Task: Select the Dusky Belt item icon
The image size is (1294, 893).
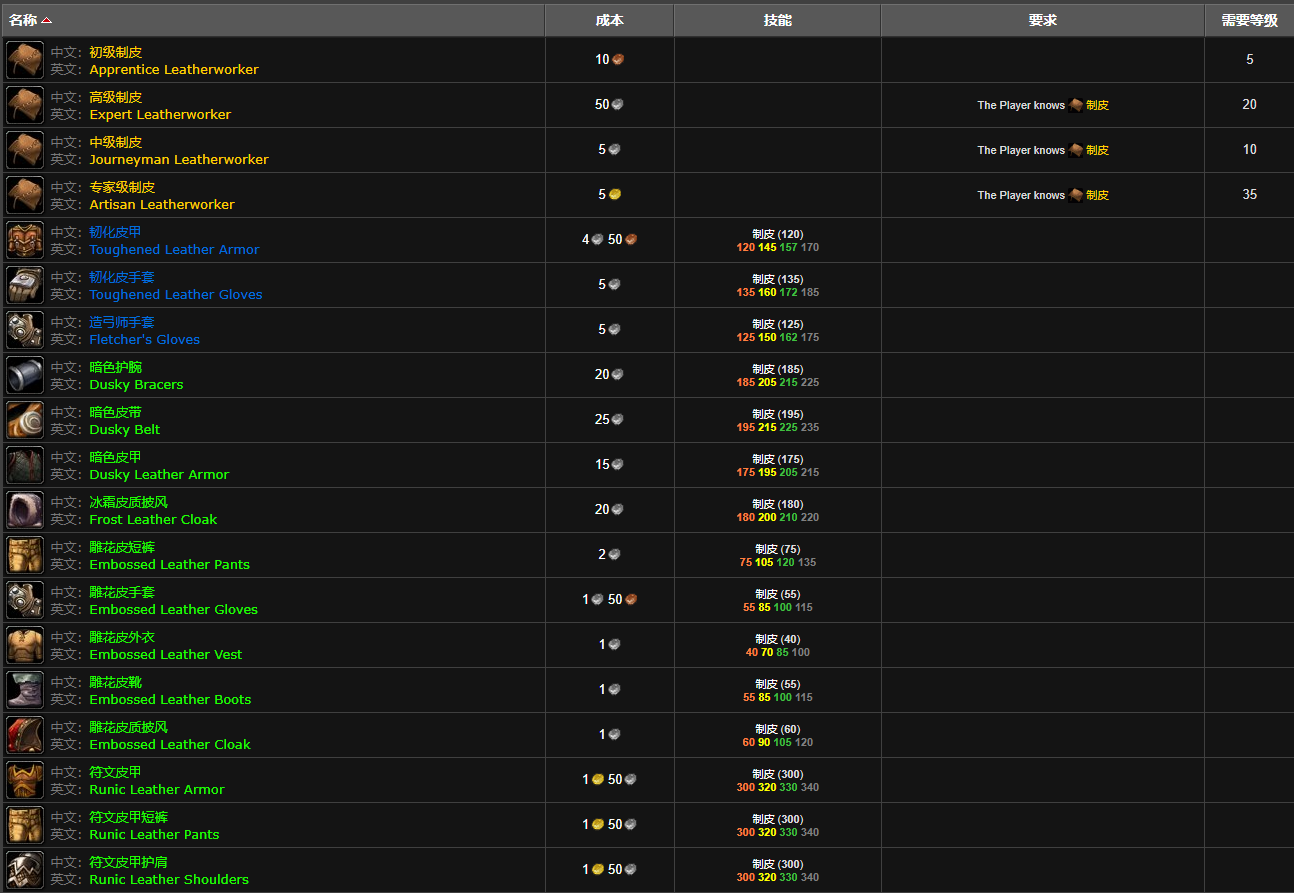Action: [25, 420]
